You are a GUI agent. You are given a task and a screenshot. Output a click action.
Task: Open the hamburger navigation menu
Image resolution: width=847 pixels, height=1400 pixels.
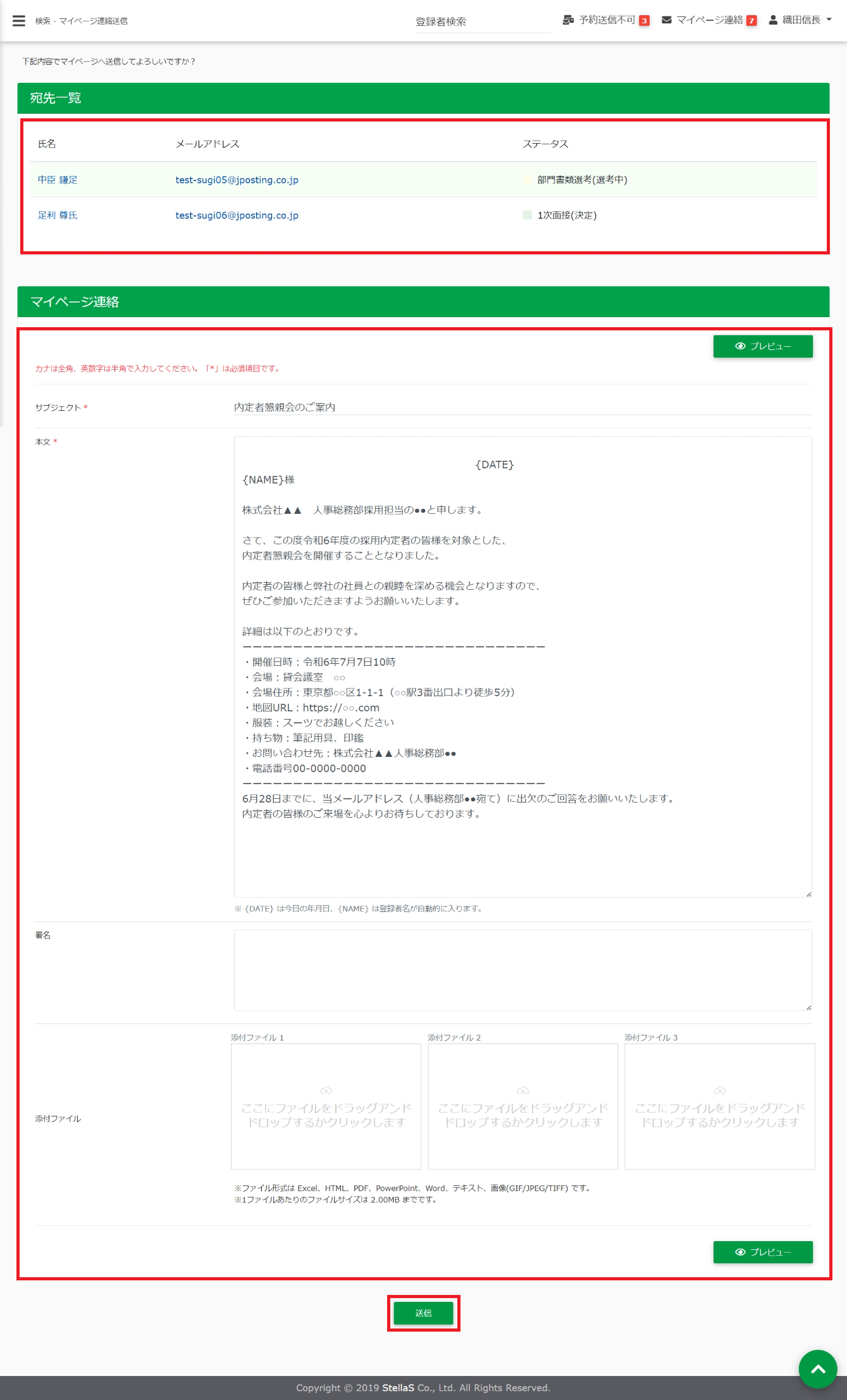point(19,21)
